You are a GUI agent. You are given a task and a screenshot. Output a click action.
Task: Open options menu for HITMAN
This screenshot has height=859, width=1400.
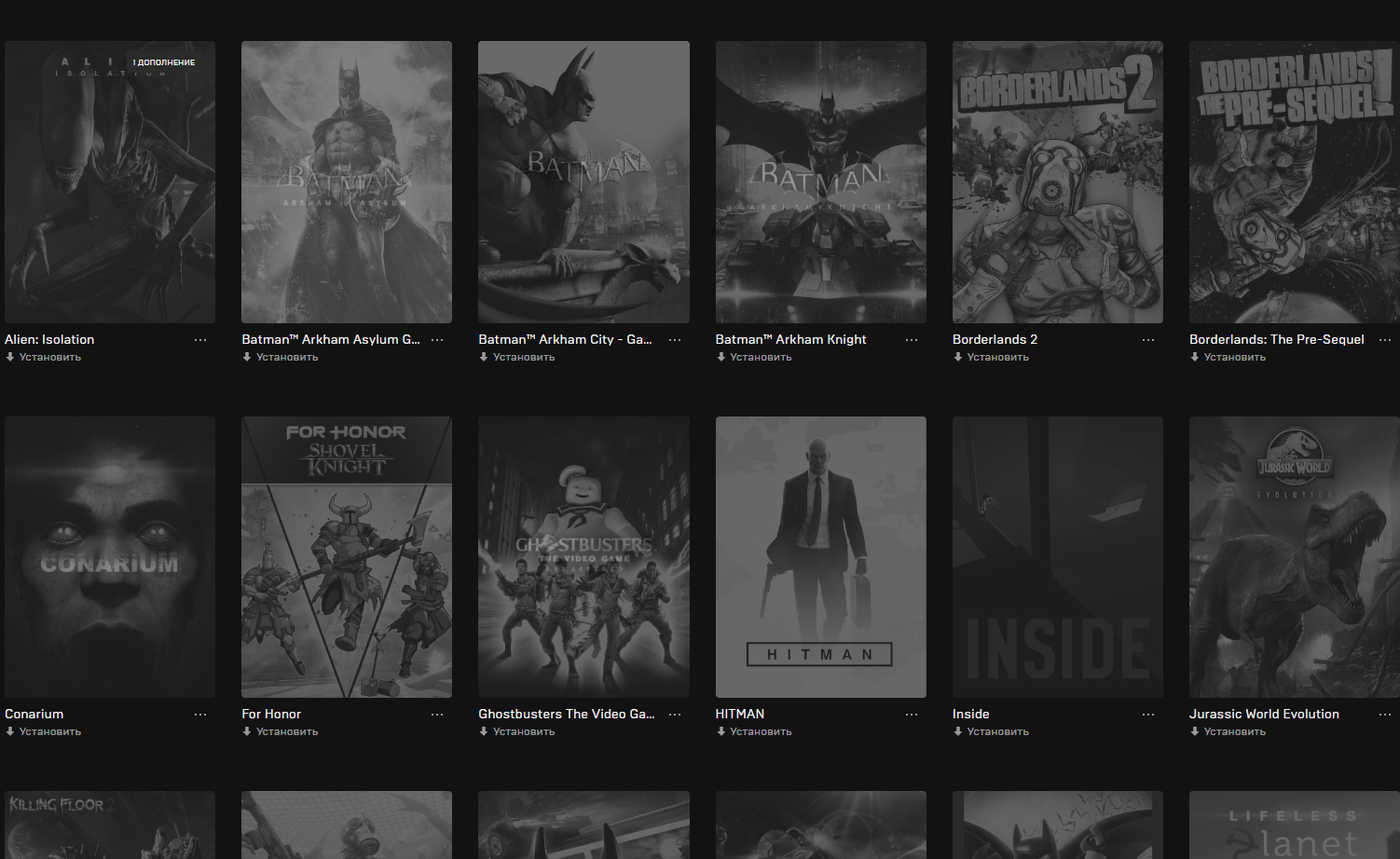click(x=912, y=715)
